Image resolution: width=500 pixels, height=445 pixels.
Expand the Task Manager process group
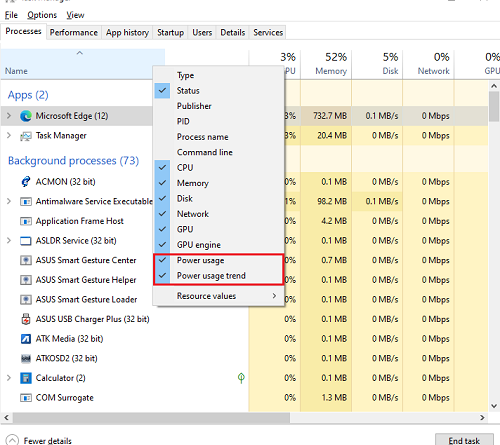pyautogui.click(x=9, y=135)
